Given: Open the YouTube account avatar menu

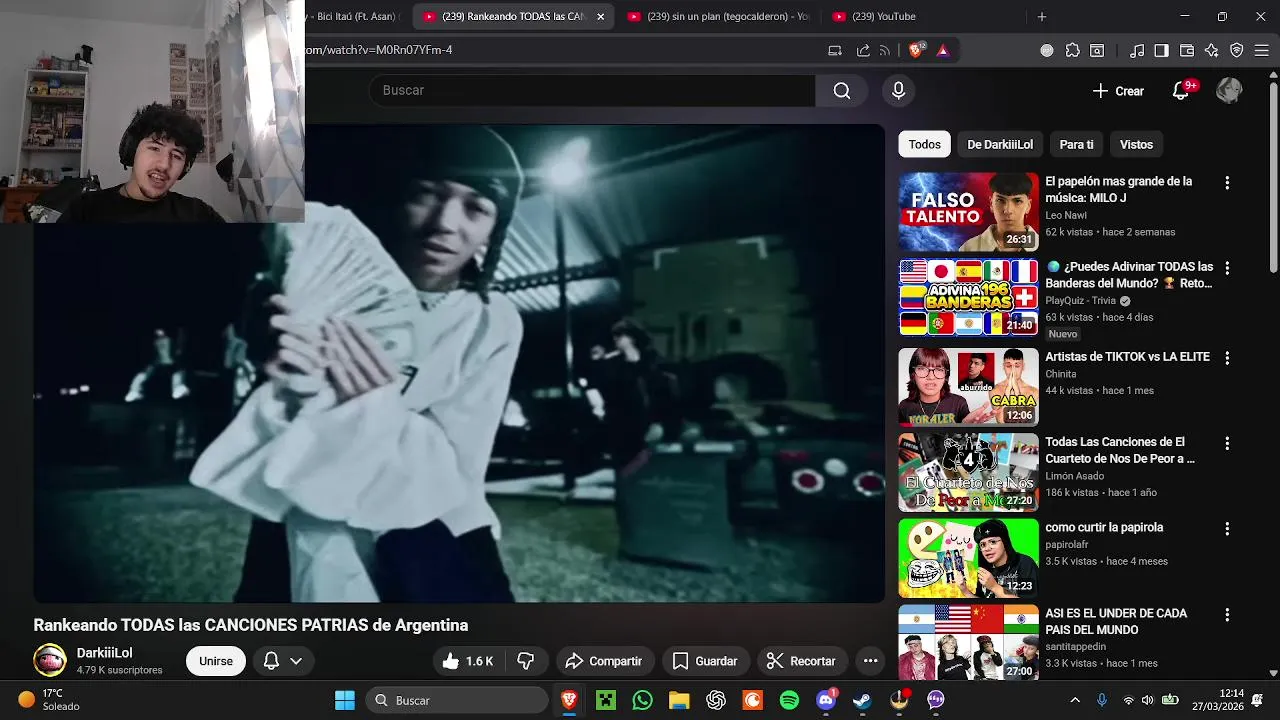Looking at the screenshot, I should [x=1229, y=91].
